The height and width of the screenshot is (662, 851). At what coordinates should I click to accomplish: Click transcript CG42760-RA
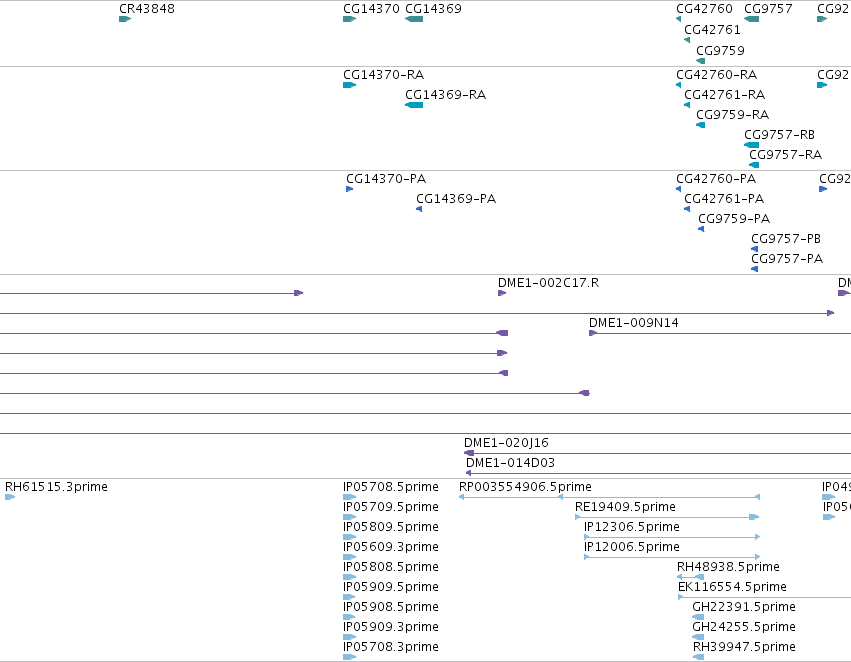[716, 75]
